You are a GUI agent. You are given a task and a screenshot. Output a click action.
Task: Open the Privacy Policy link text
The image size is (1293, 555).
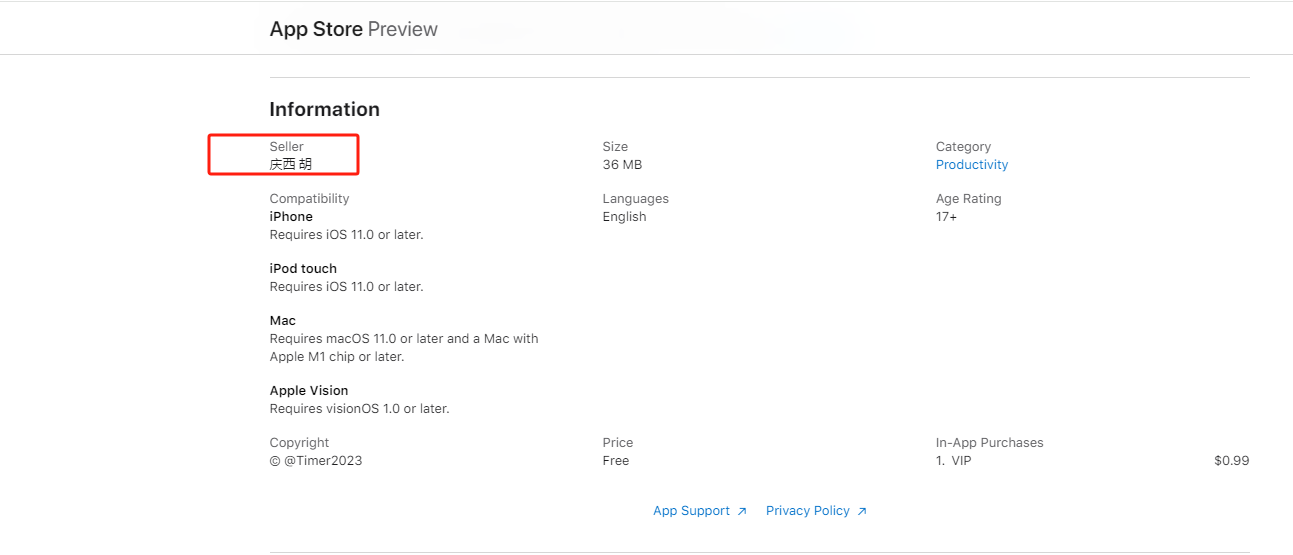pos(807,511)
